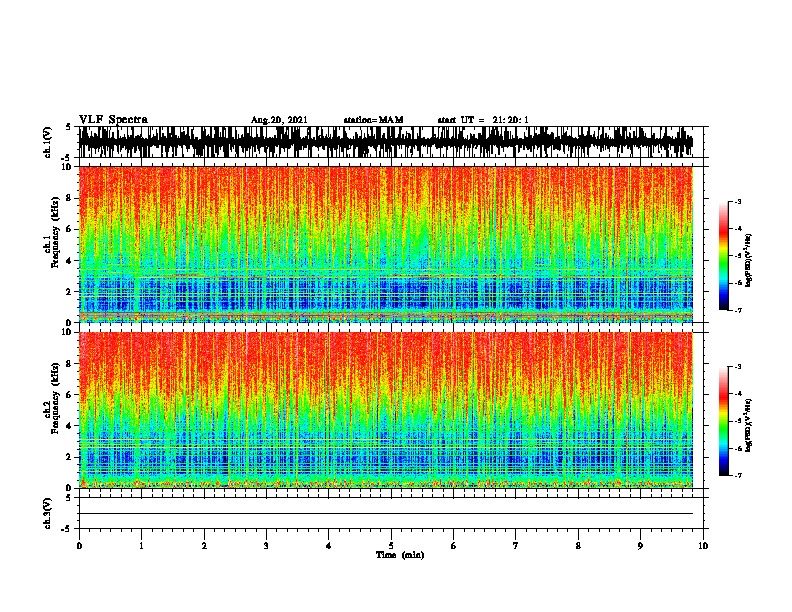The height and width of the screenshot is (612, 792).
Task: Click the "station=MAM" header label
Action: 373,120
